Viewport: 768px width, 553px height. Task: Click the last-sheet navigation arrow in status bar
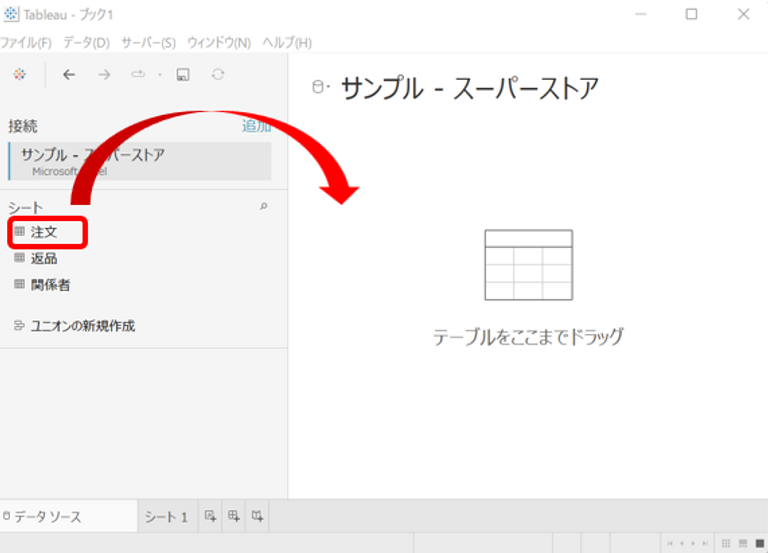click(x=705, y=543)
